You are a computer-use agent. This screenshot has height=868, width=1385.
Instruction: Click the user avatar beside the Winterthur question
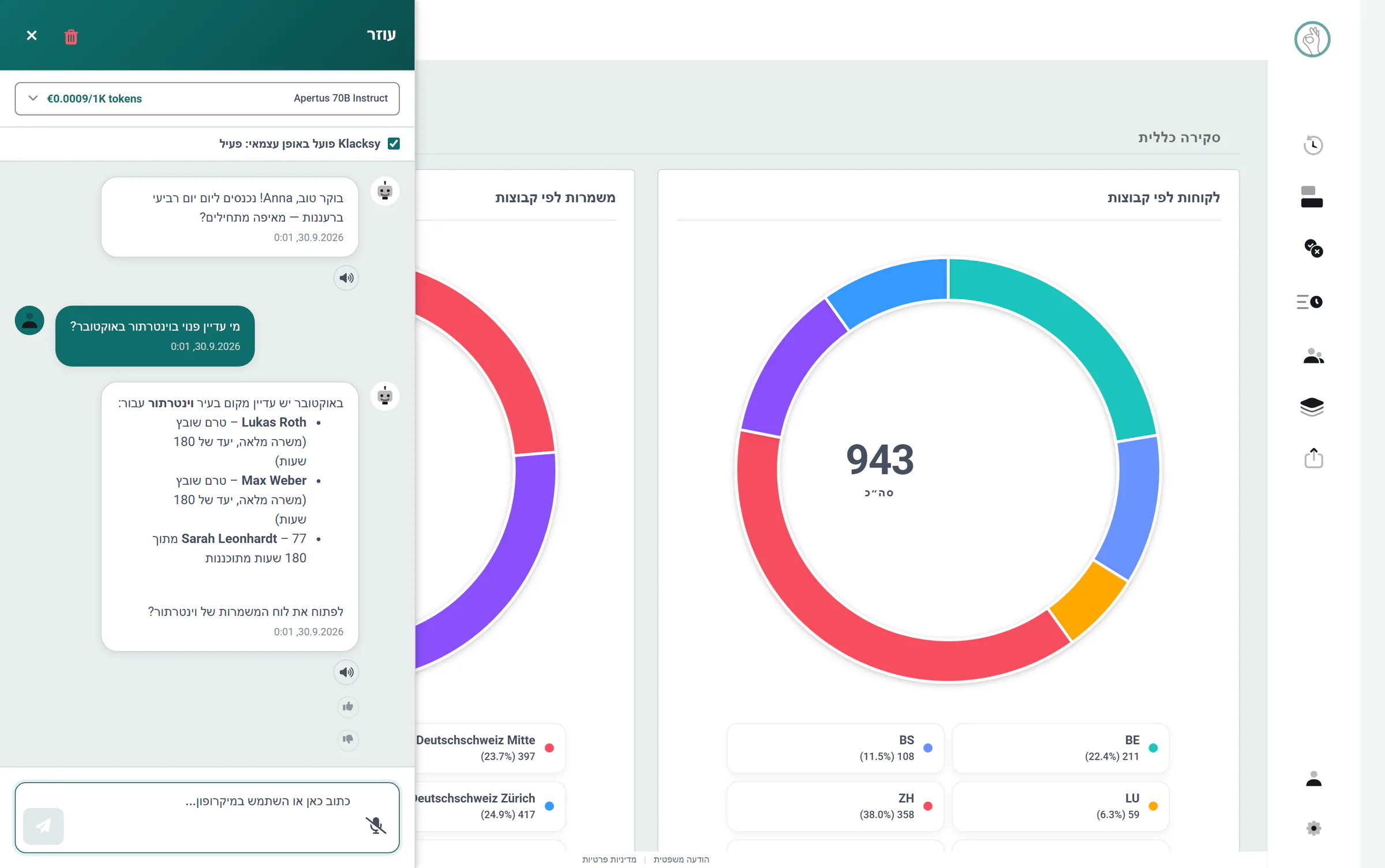click(x=29, y=321)
